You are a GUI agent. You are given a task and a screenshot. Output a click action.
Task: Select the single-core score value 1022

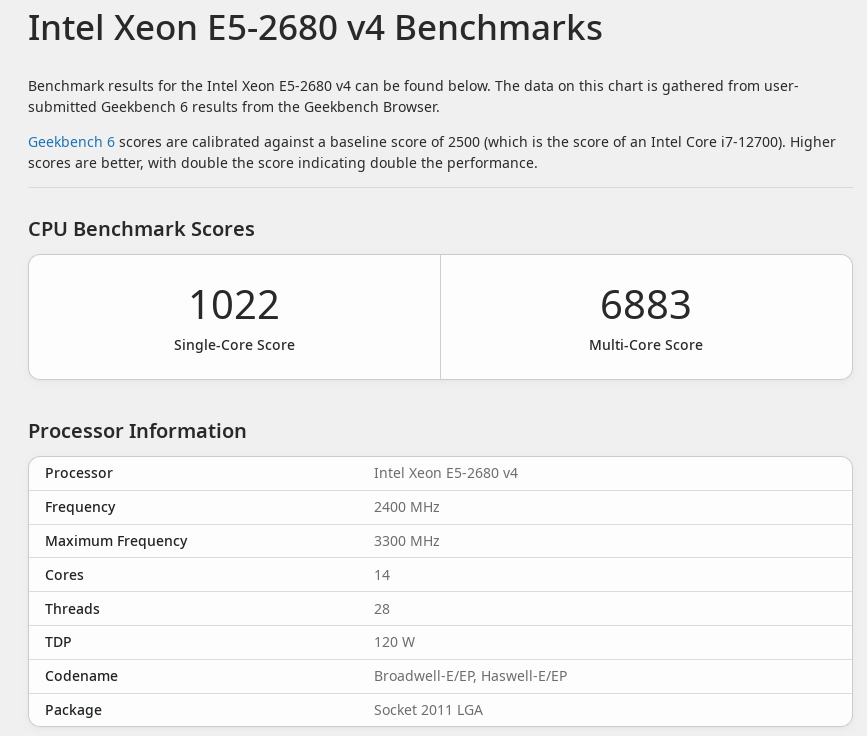point(234,304)
